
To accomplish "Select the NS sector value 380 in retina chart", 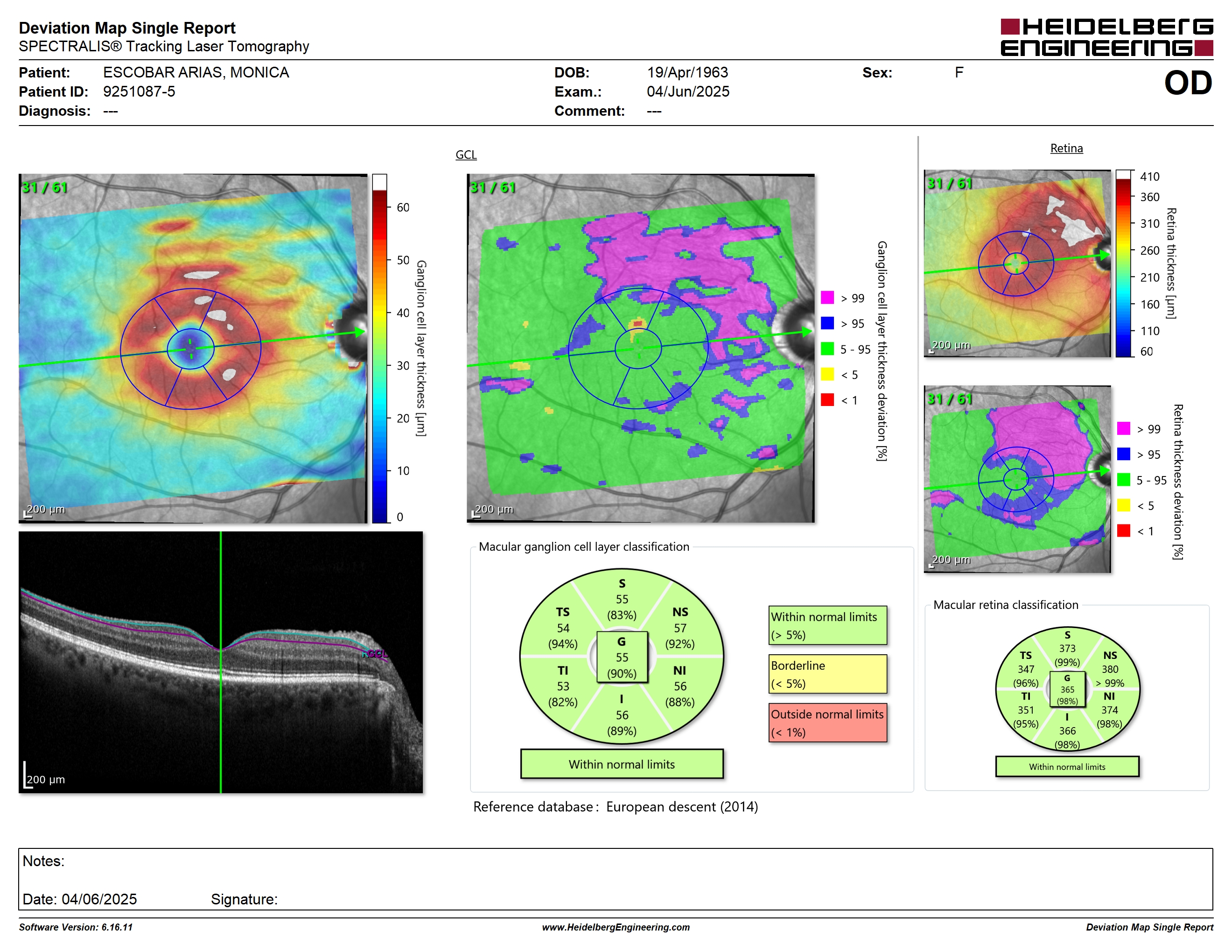I will click(x=1110, y=670).
